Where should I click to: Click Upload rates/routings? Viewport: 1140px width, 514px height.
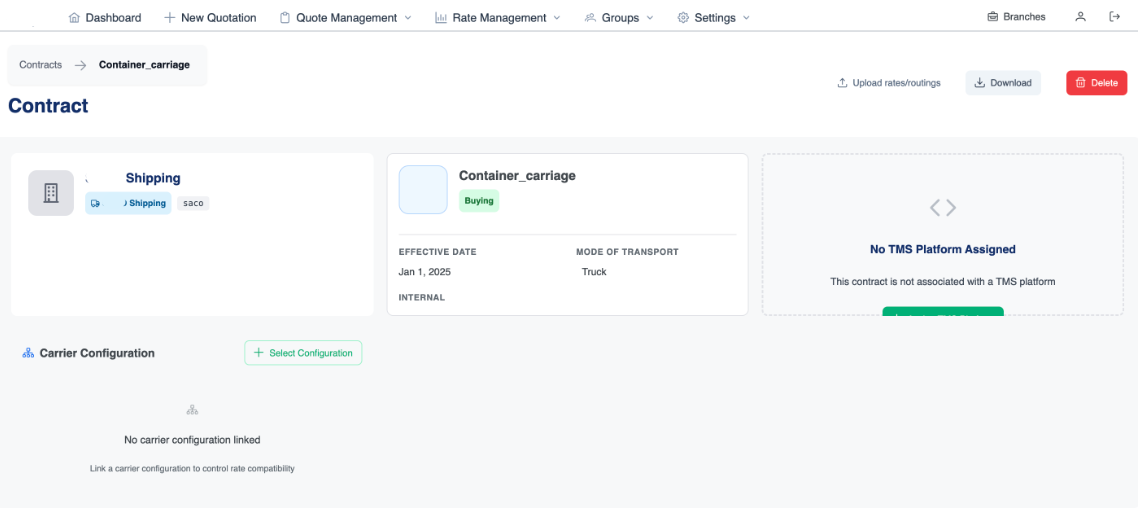[889, 83]
